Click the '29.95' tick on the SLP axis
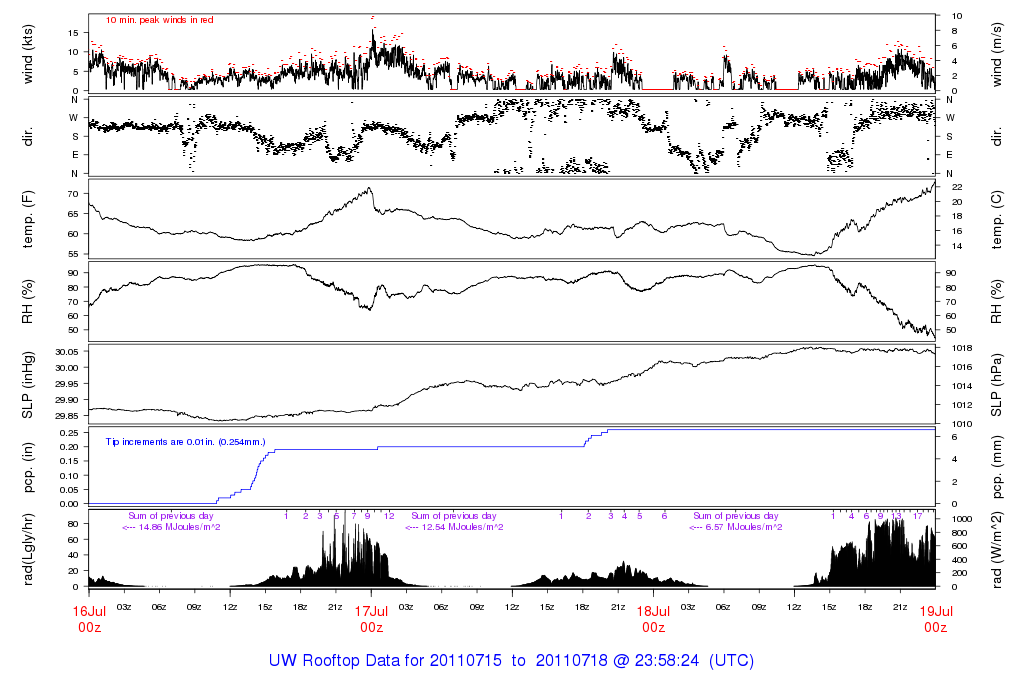 click(x=67, y=384)
